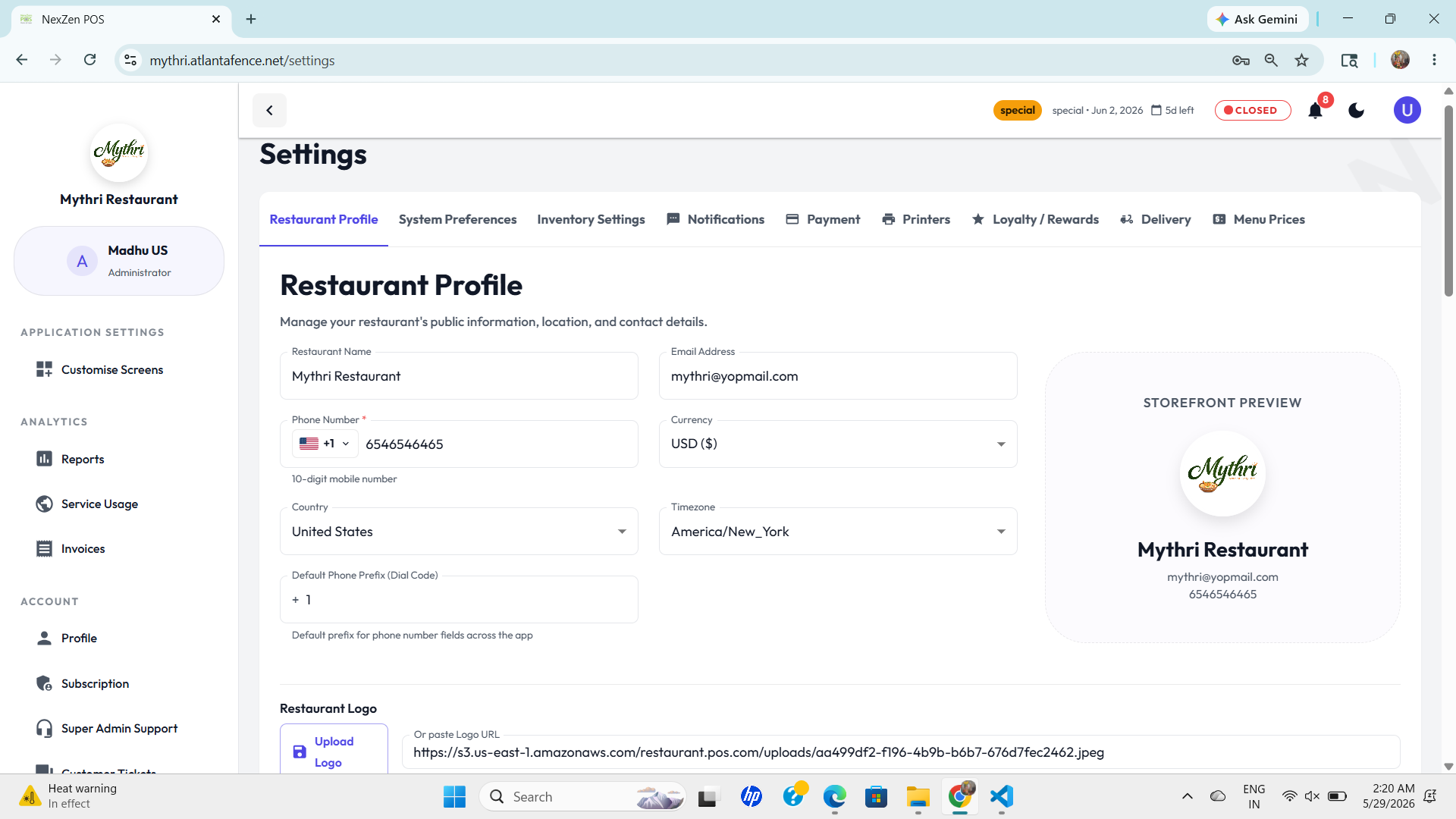Open the user avatar U menu
The width and height of the screenshot is (1456, 819).
pyautogui.click(x=1407, y=111)
